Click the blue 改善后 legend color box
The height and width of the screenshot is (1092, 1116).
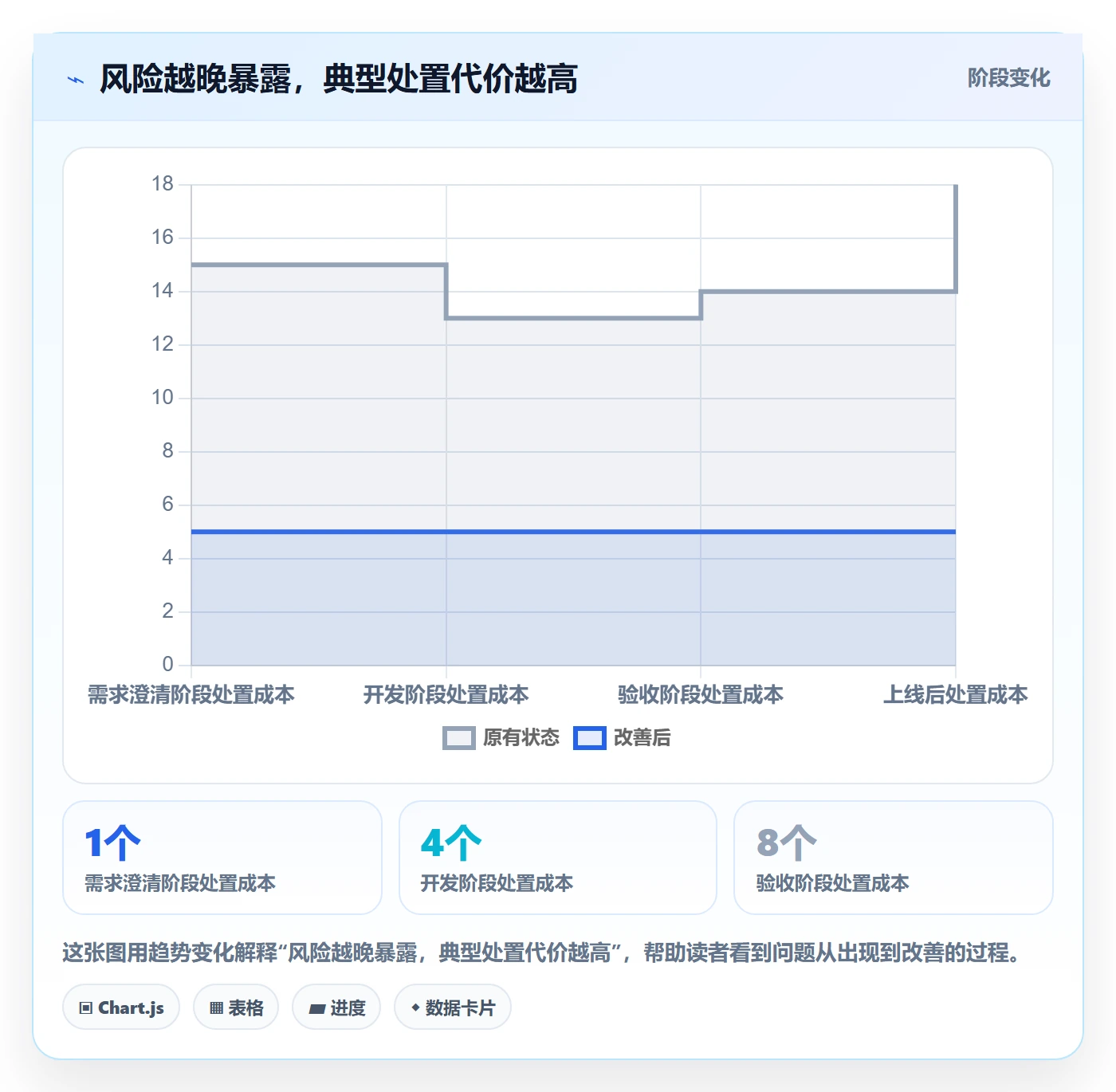590,738
